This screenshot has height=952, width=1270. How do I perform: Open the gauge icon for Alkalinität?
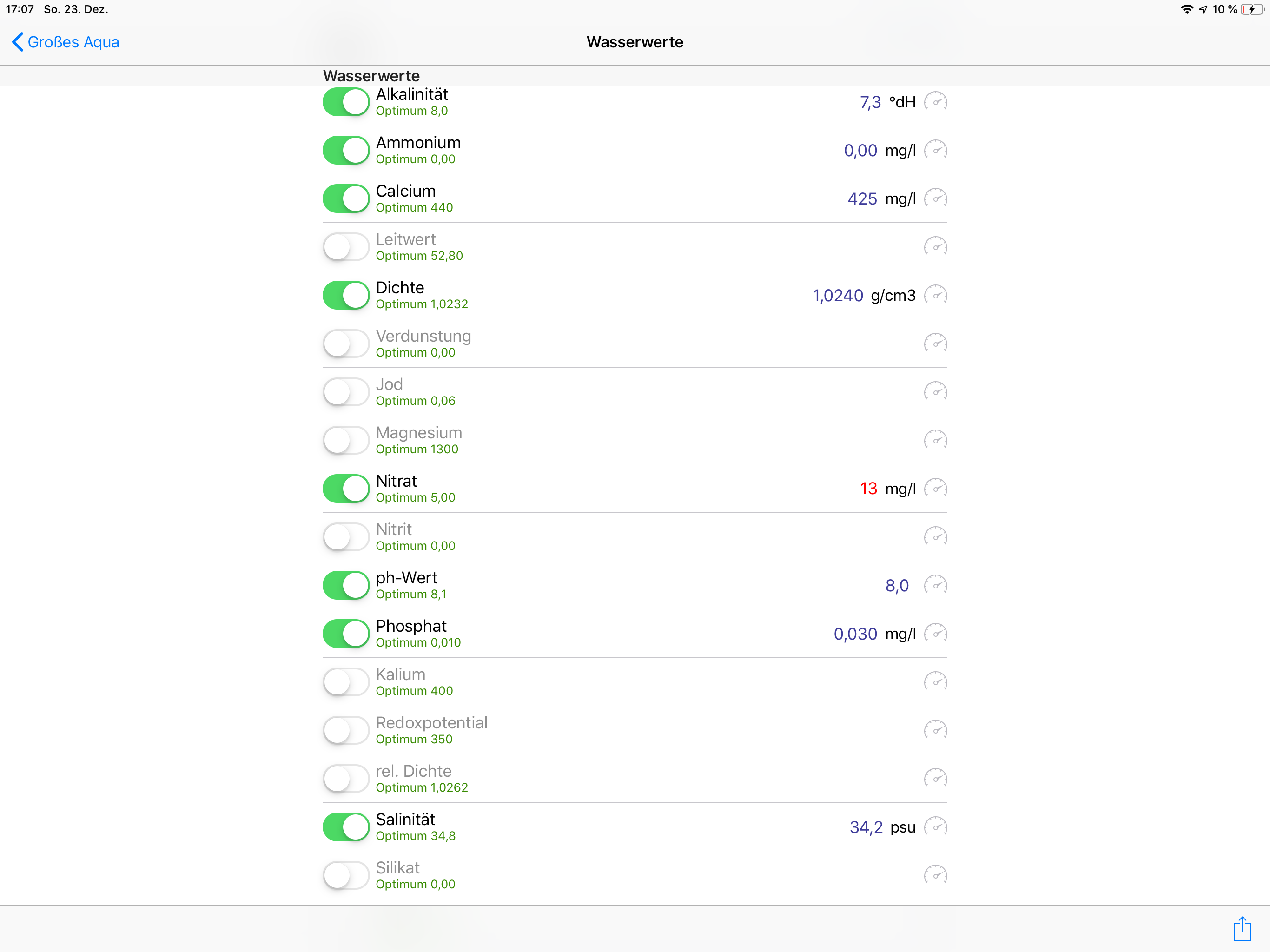[935, 102]
